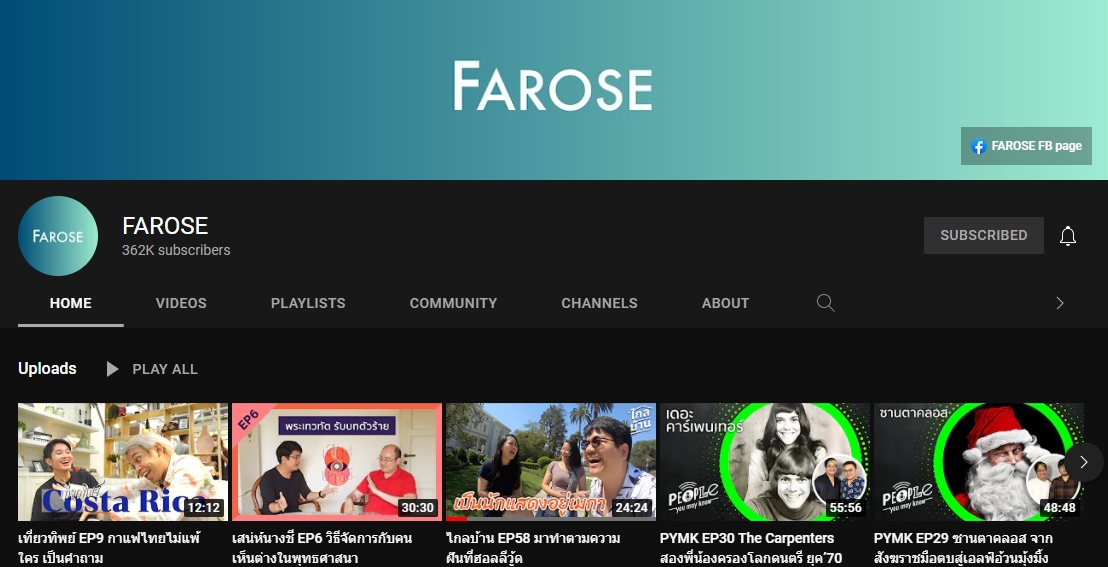Click the 55:56 duration badge

[846, 508]
